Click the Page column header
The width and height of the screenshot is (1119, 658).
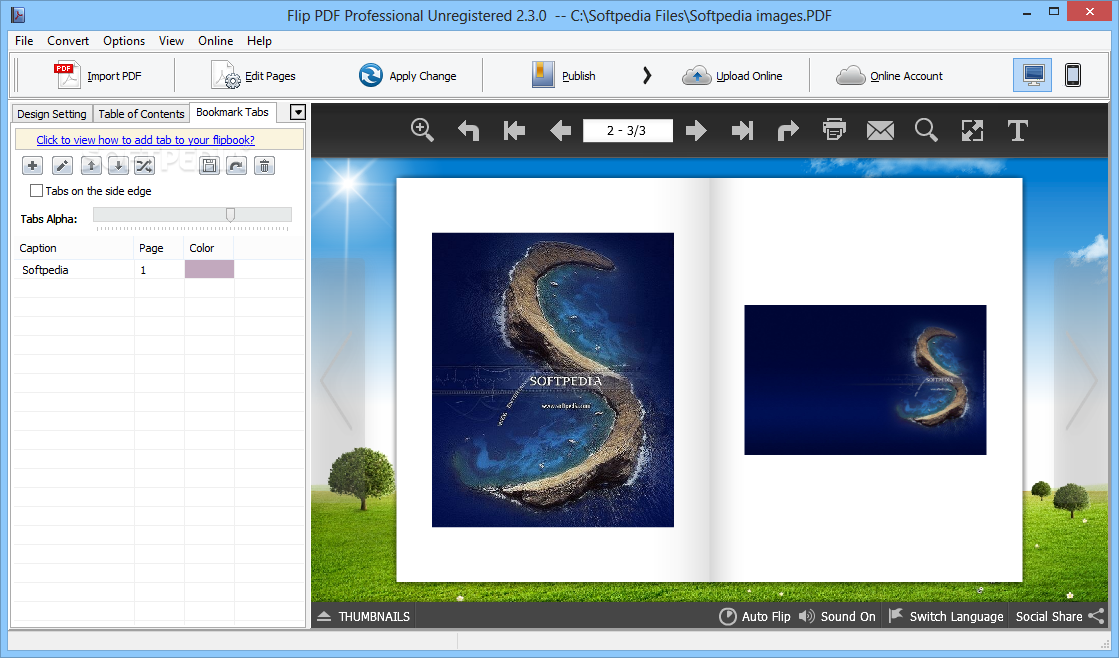159,248
